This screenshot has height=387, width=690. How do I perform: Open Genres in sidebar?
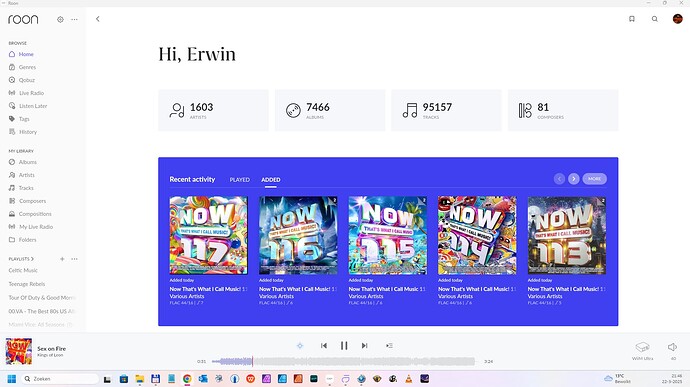click(x=22, y=67)
